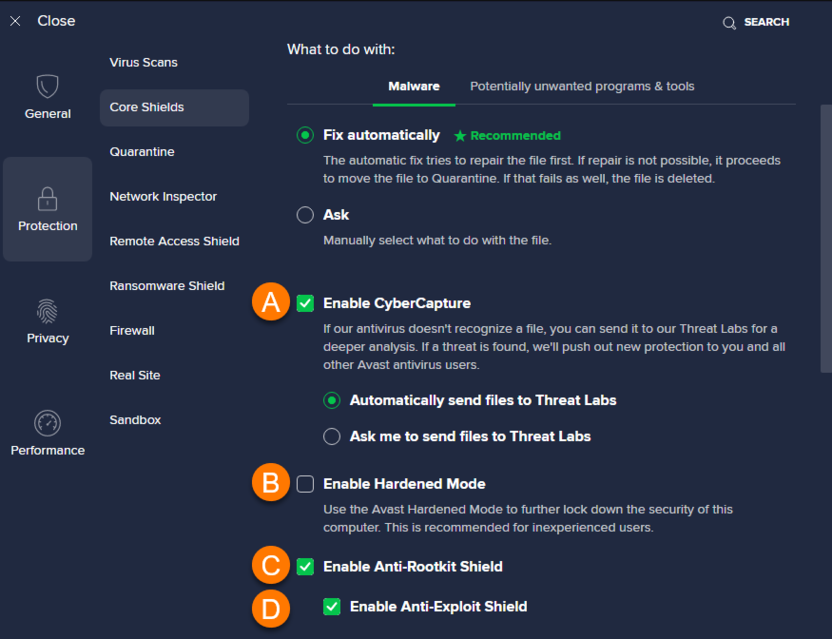Open the Privacy fingerprint icon

point(47,311)
